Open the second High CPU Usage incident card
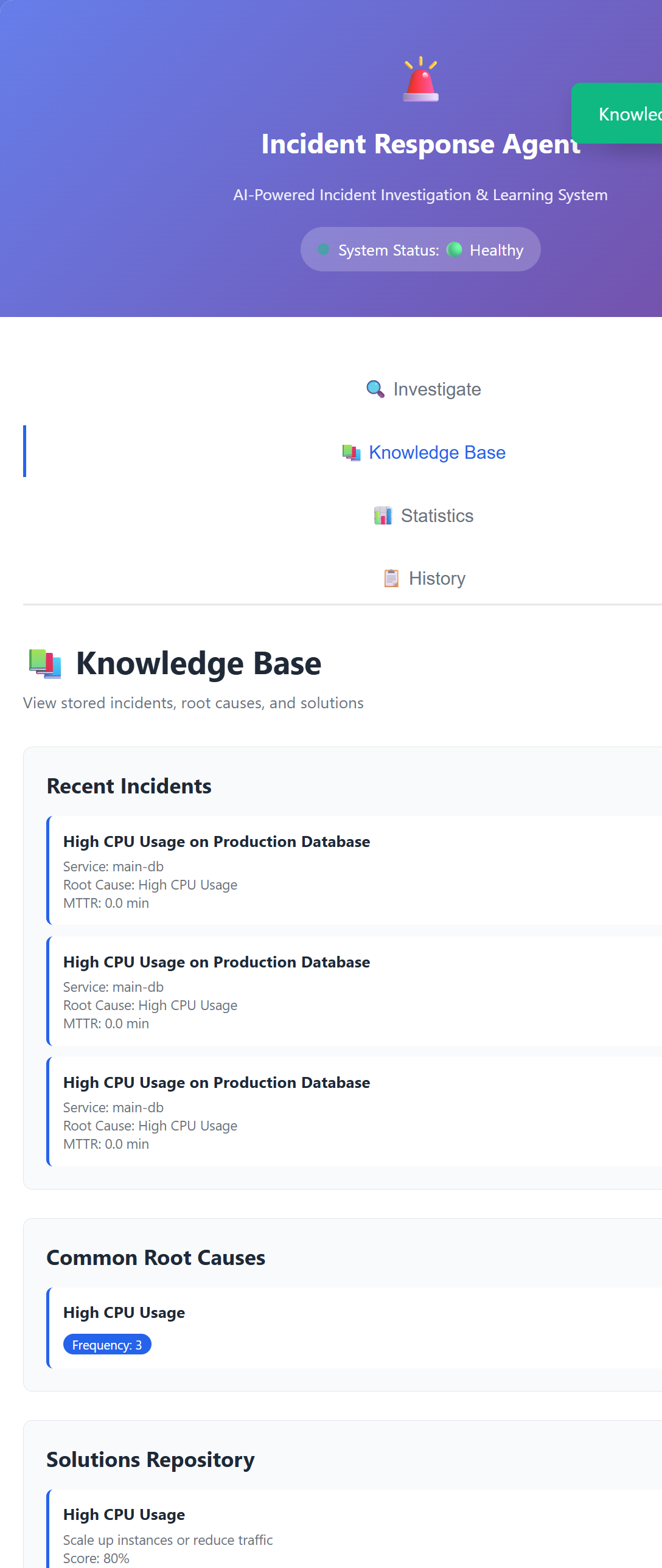 click(x=354, y=991)
